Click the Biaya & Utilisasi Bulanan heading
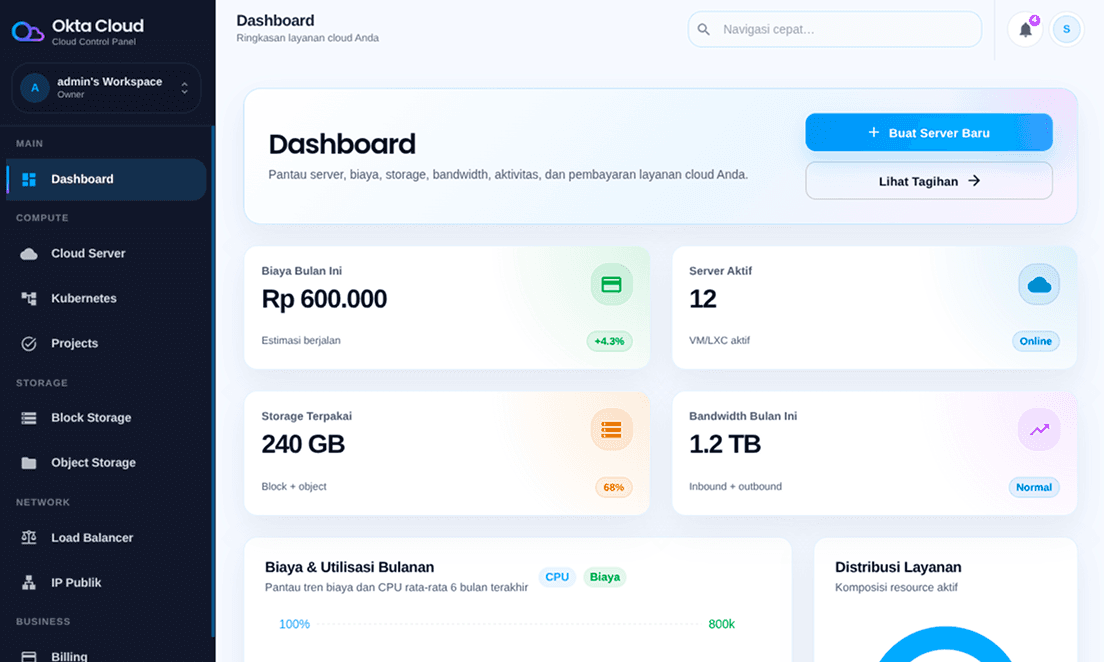Viewport: 1104px width, 662px height. [x=349, y=567]
